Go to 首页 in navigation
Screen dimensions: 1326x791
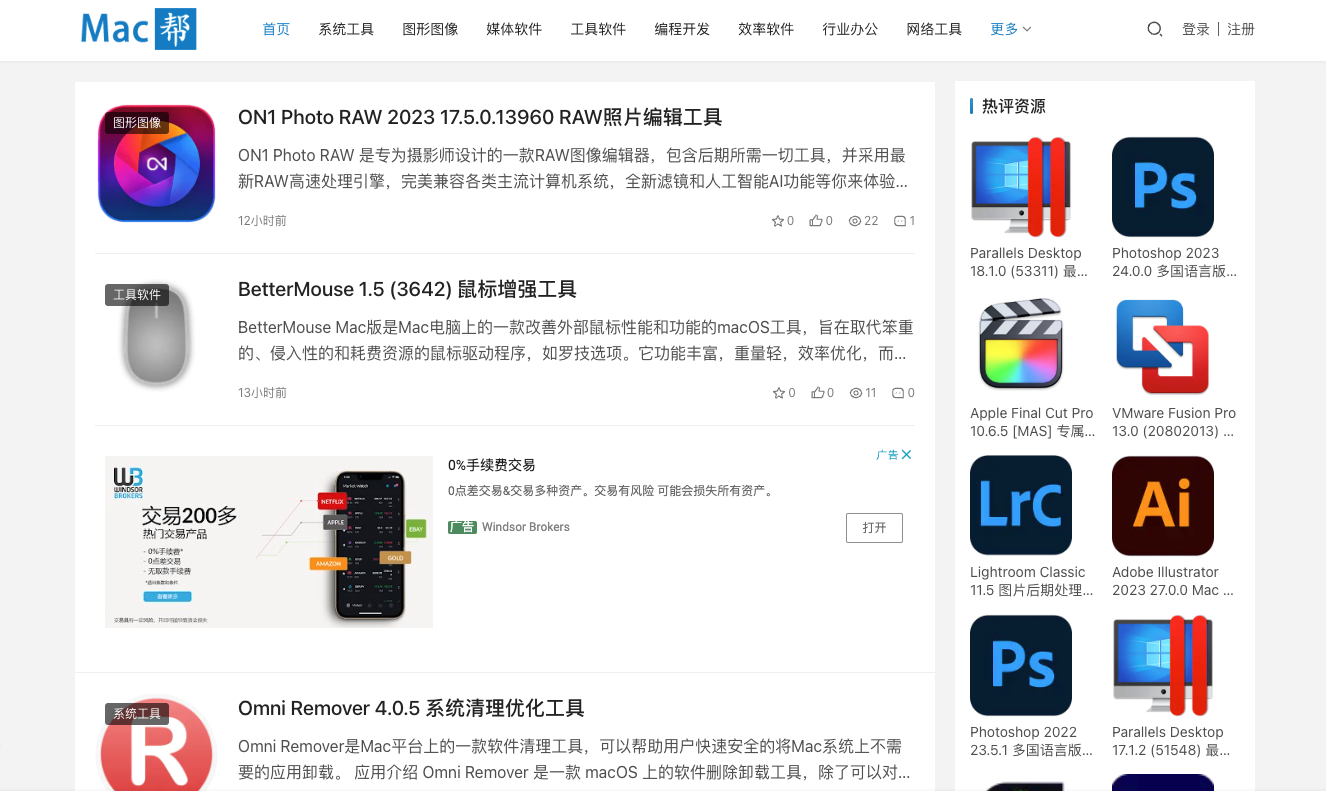point(276,29)
